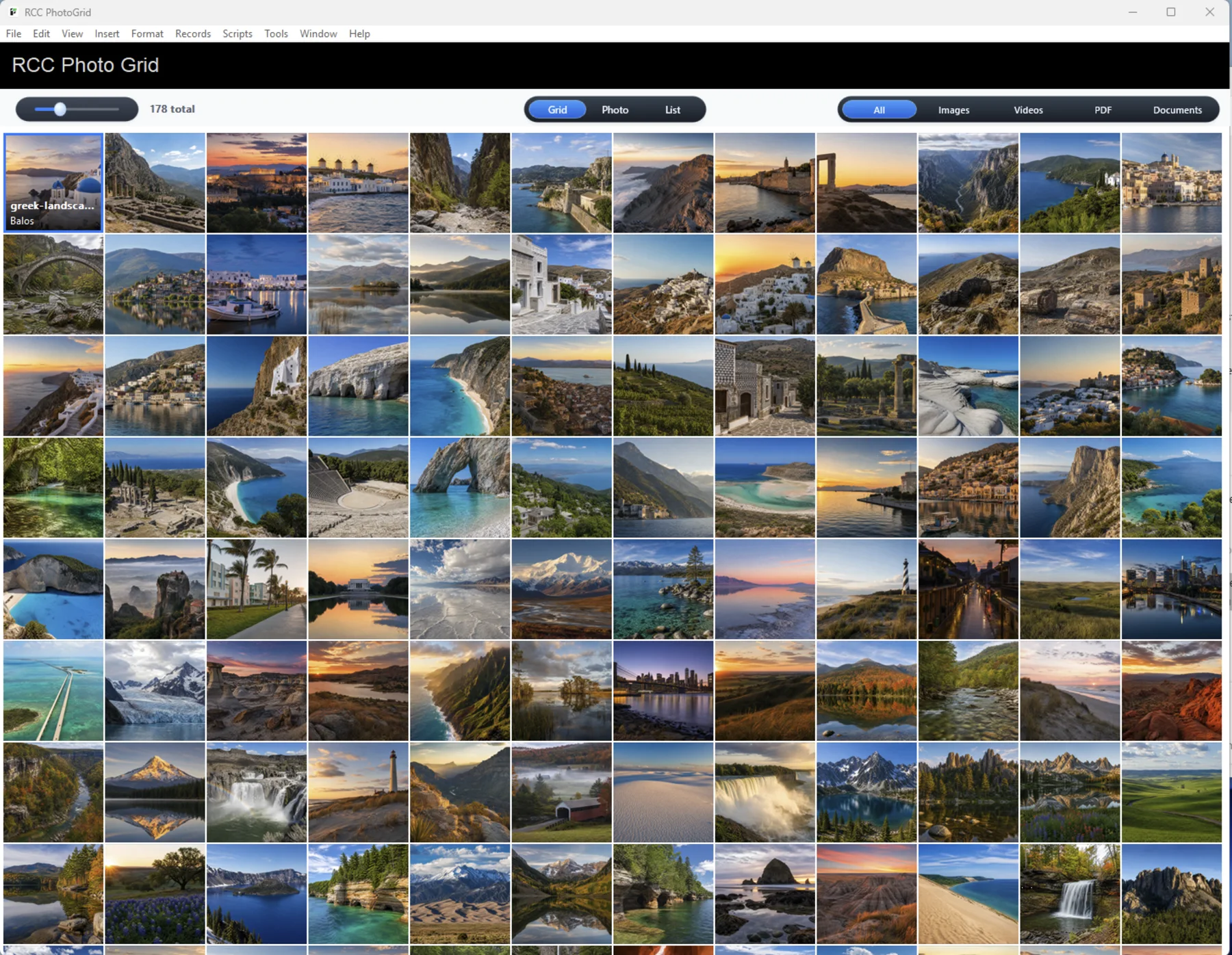Select the red rock formations thumbnail

pyautogui.click(x=1172, y=691)
